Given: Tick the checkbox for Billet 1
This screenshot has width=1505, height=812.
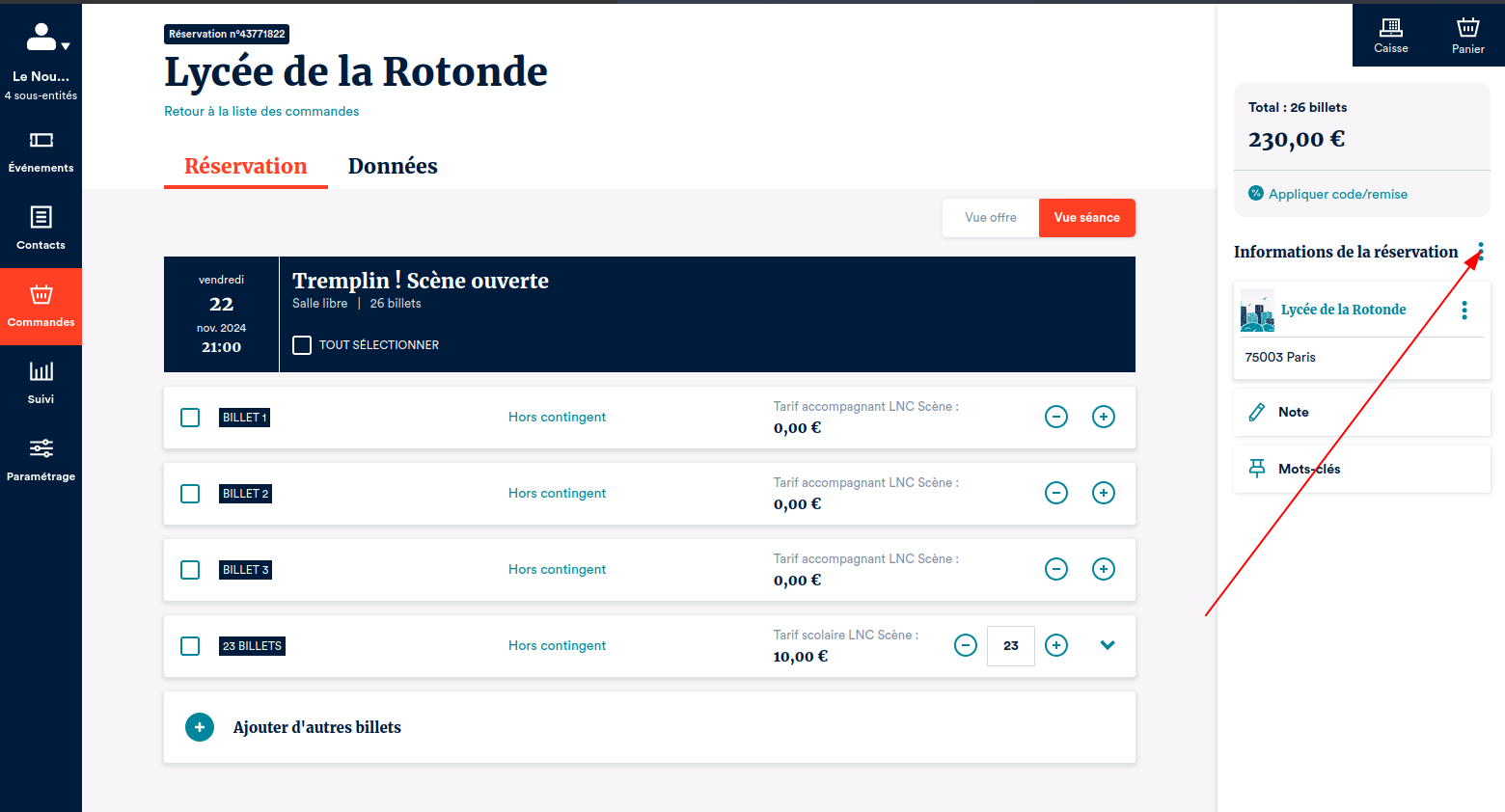Looking at the screenshot, I should [x=190, y=418].
